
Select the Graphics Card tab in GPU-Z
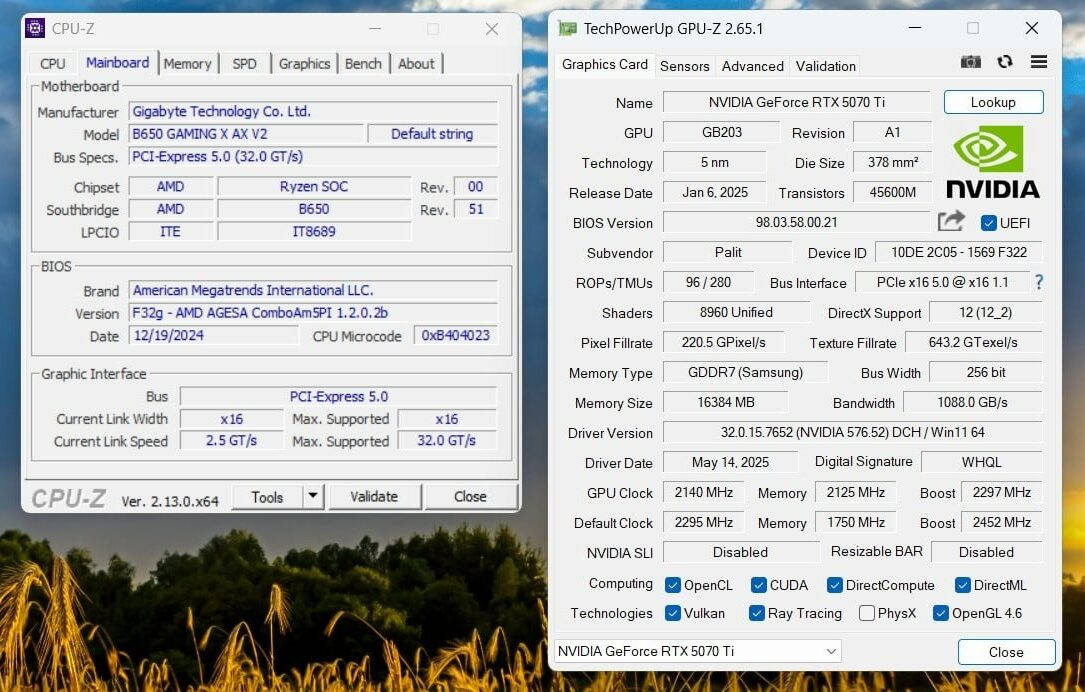coord(605,64)
